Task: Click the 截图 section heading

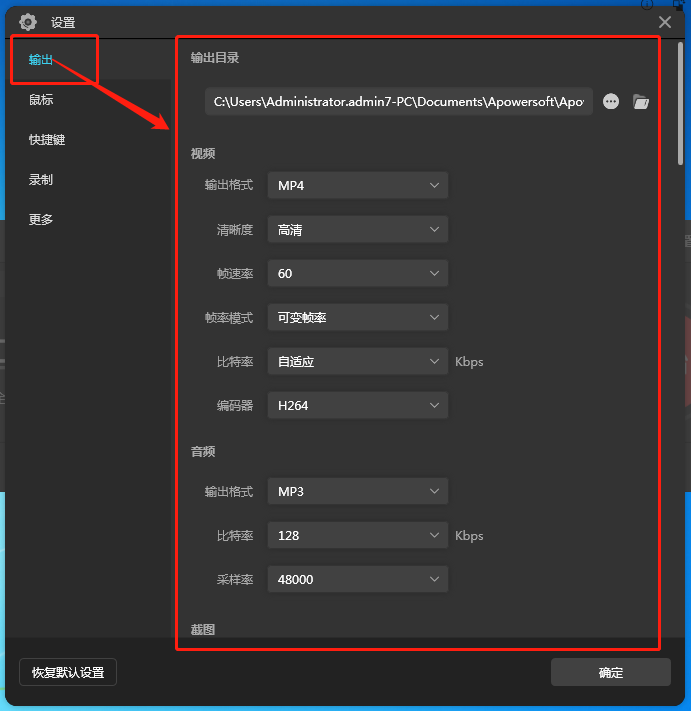Action: 203,629
